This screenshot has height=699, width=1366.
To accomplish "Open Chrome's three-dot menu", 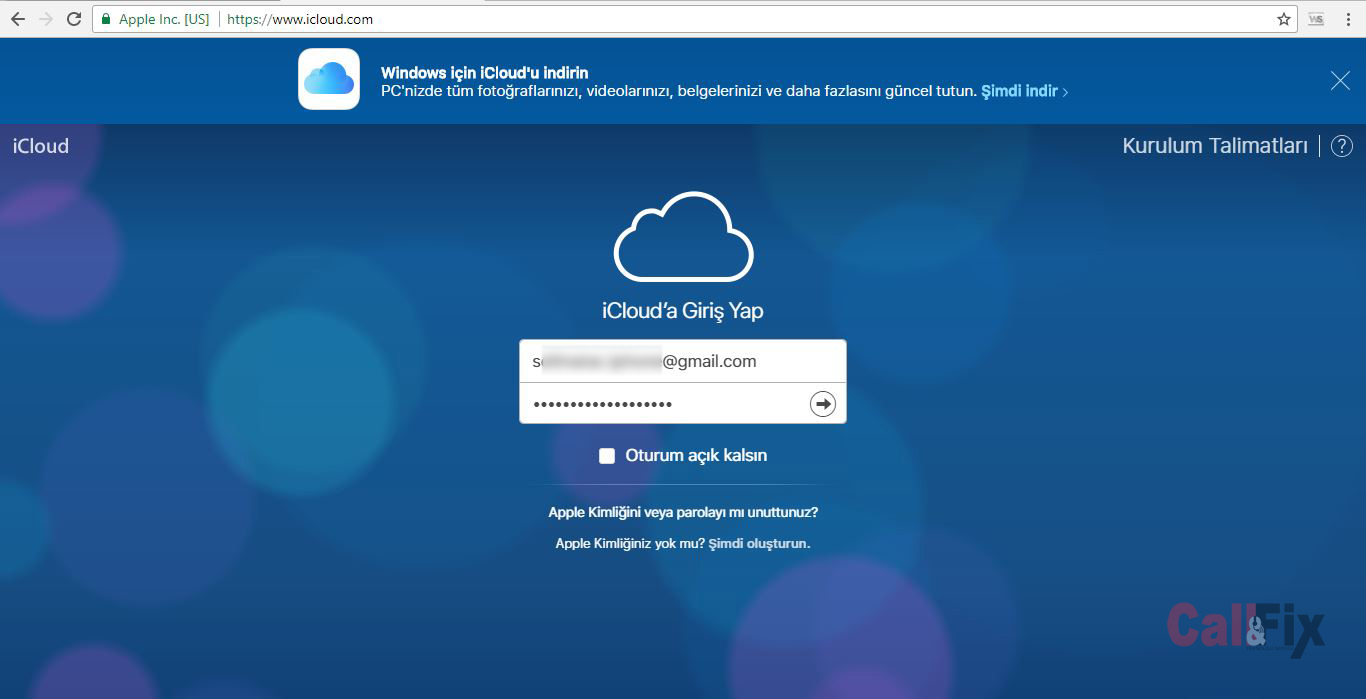I will coord(1348,18).
